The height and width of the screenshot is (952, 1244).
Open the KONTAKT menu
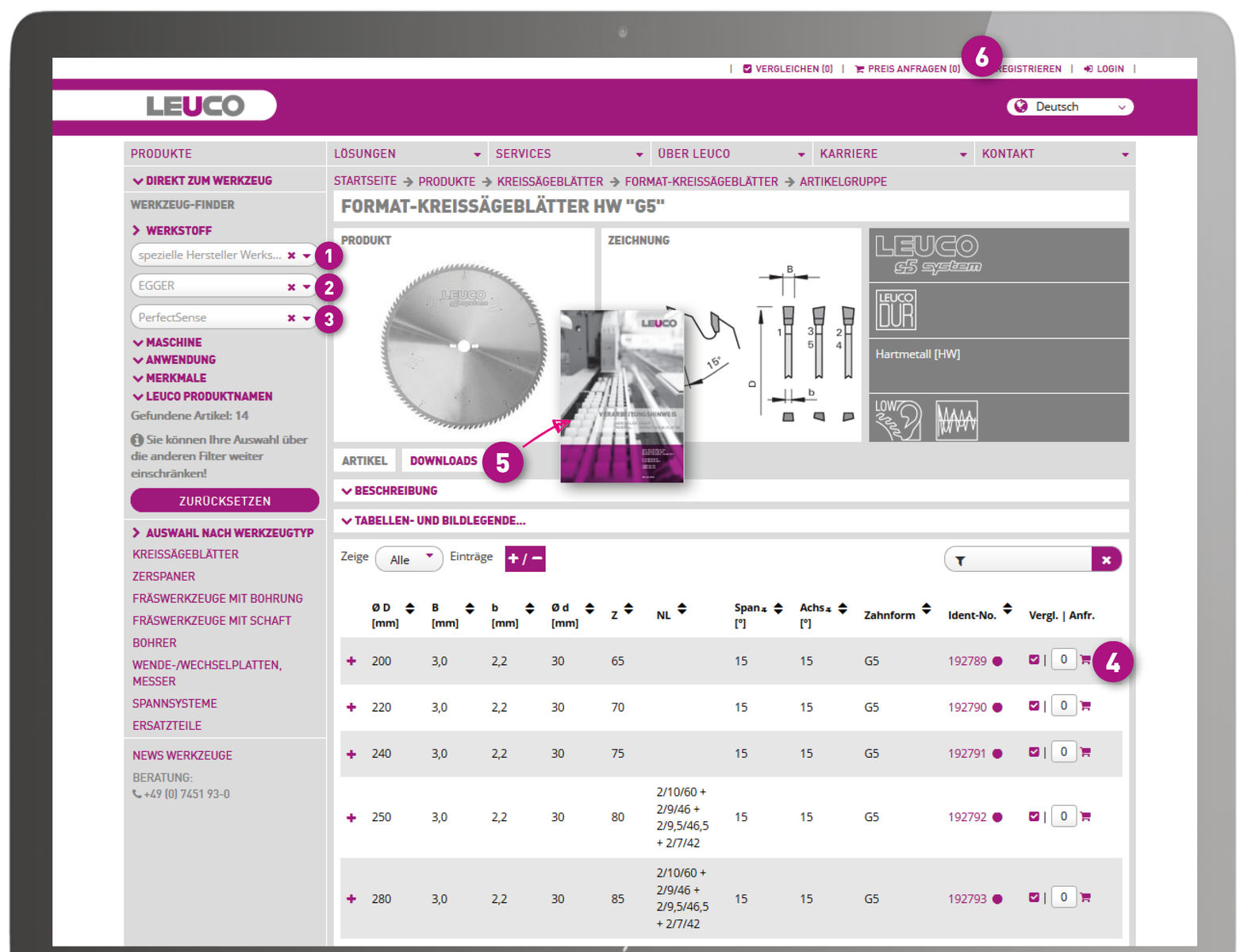coord(1055,154)
